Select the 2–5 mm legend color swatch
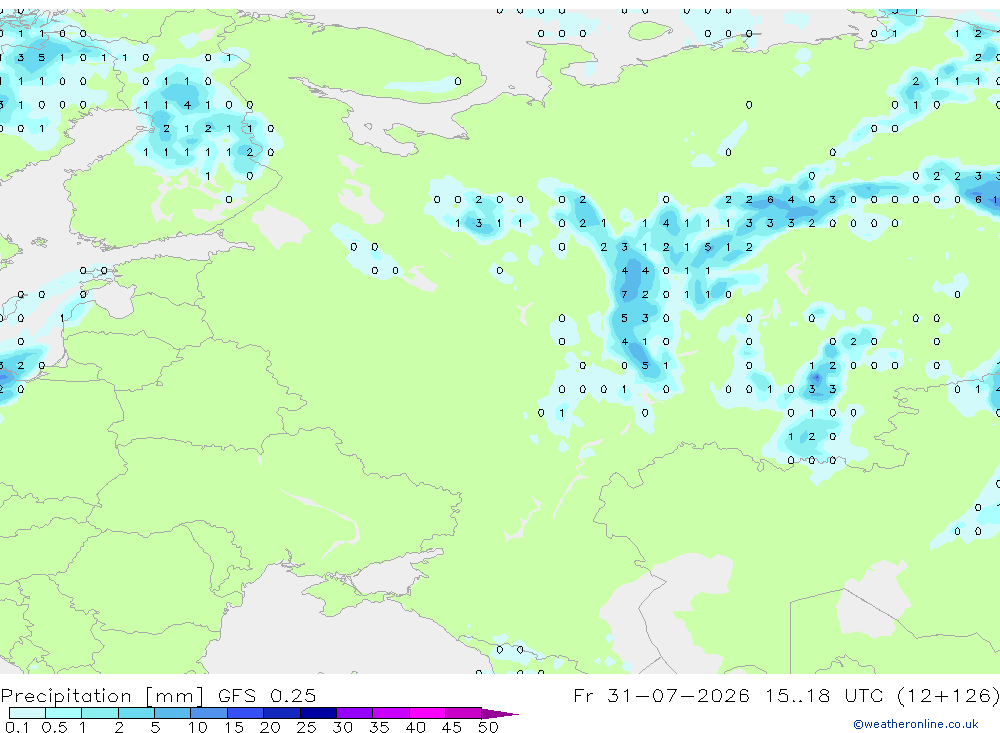Screen dimensions: 1000x733 [x=136, y=713]
